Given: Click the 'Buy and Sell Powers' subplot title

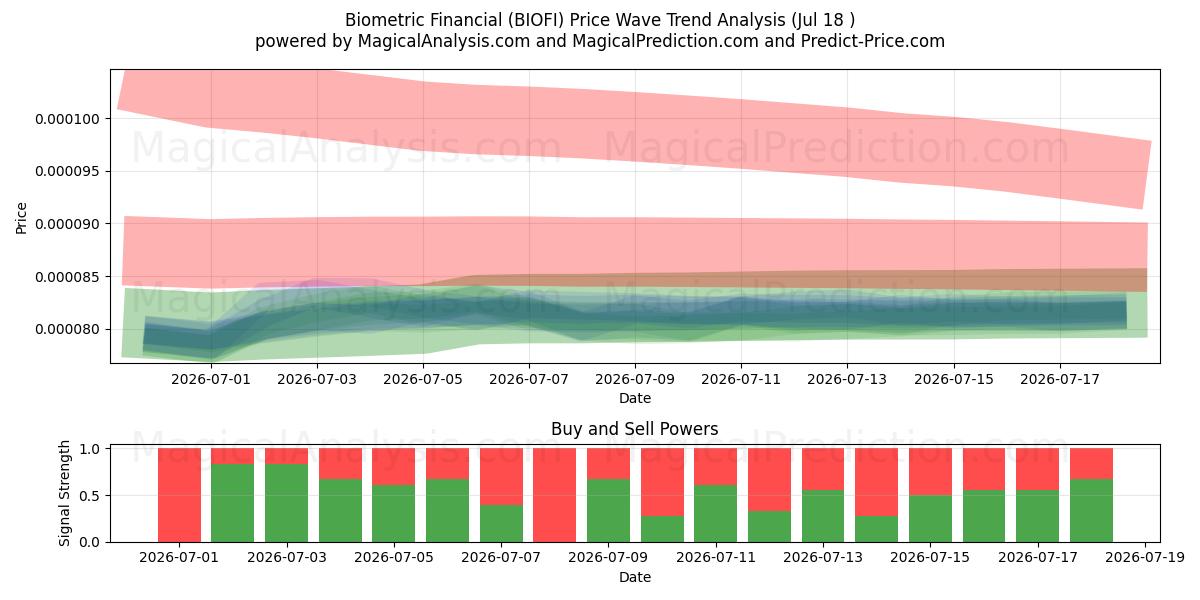Looking at the screenshot, I should pyautogui.click(x=634, y=429).
